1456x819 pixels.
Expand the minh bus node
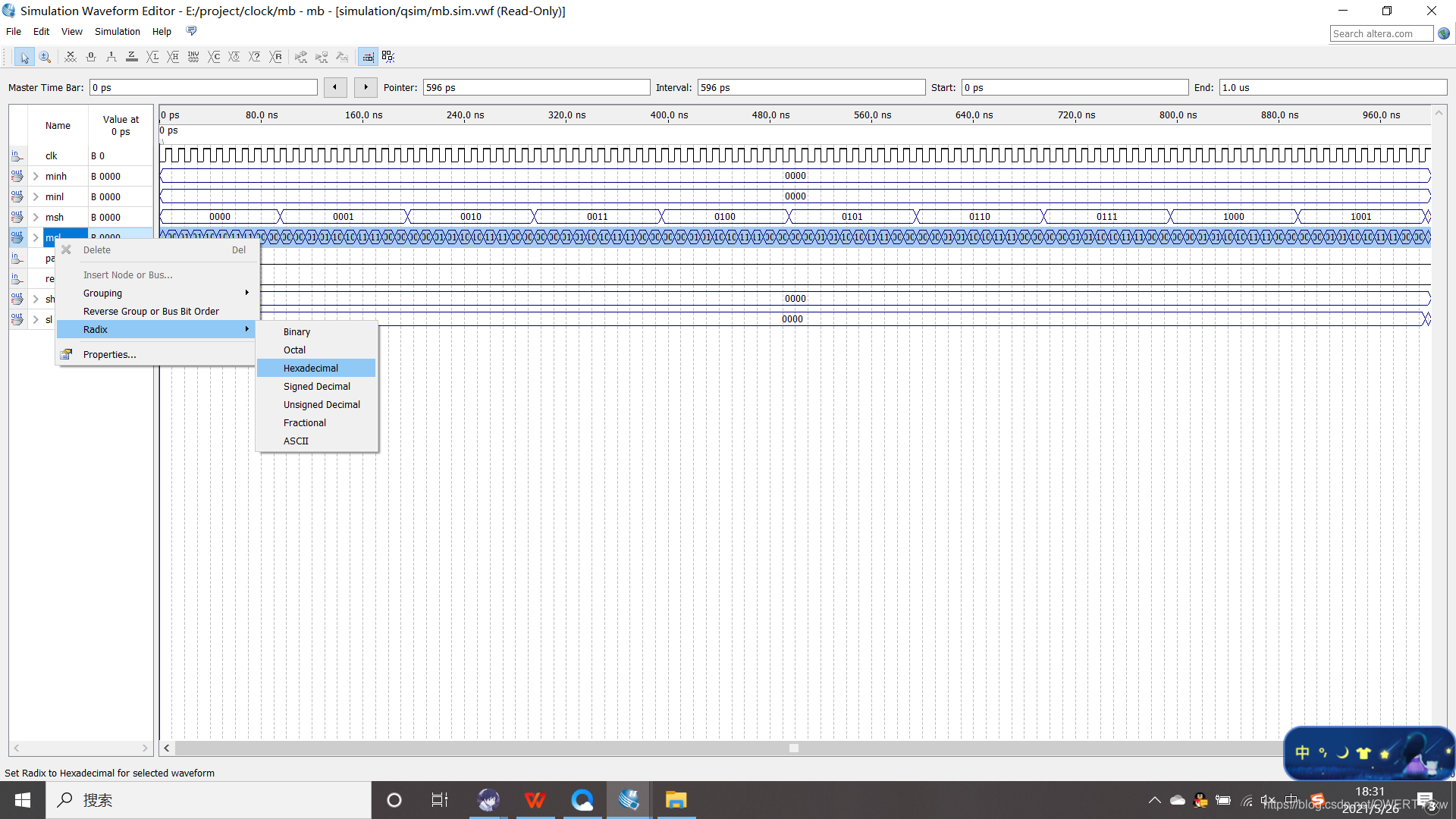coord(36,176)
